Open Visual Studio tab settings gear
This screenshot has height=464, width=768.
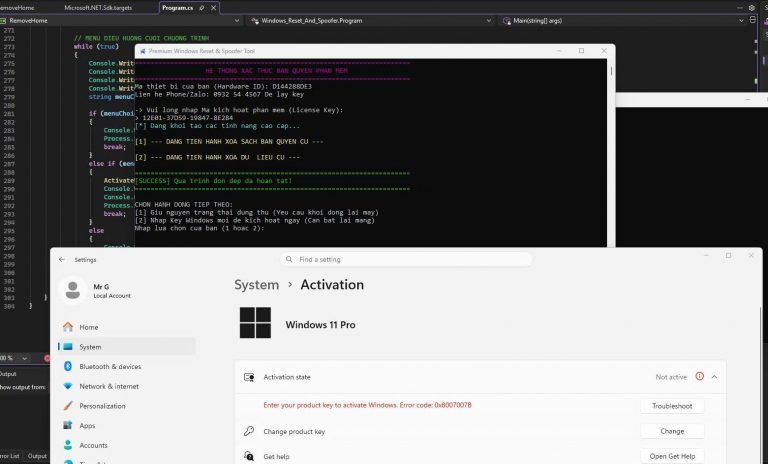(752, 8)
